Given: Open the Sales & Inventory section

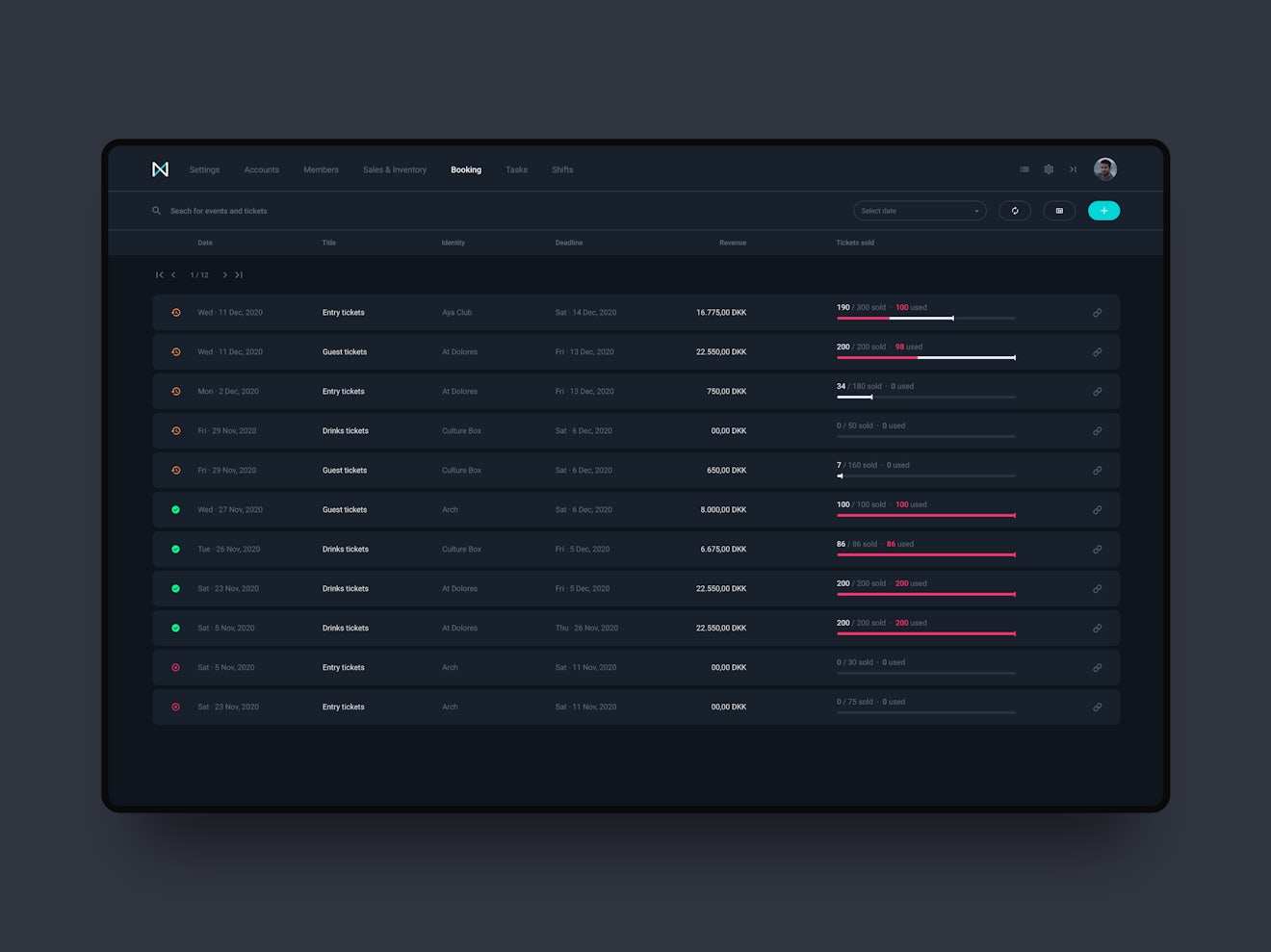Looking at the screenshot, I should [x=394, y=169].
